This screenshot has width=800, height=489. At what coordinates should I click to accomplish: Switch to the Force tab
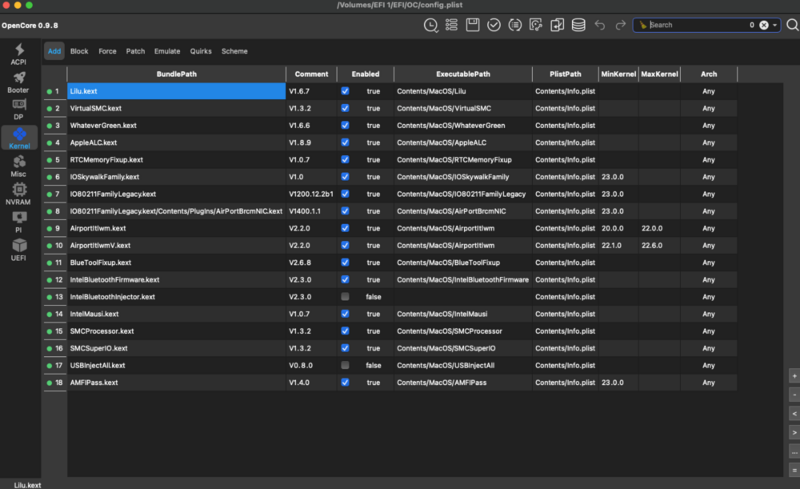[107, 51]
